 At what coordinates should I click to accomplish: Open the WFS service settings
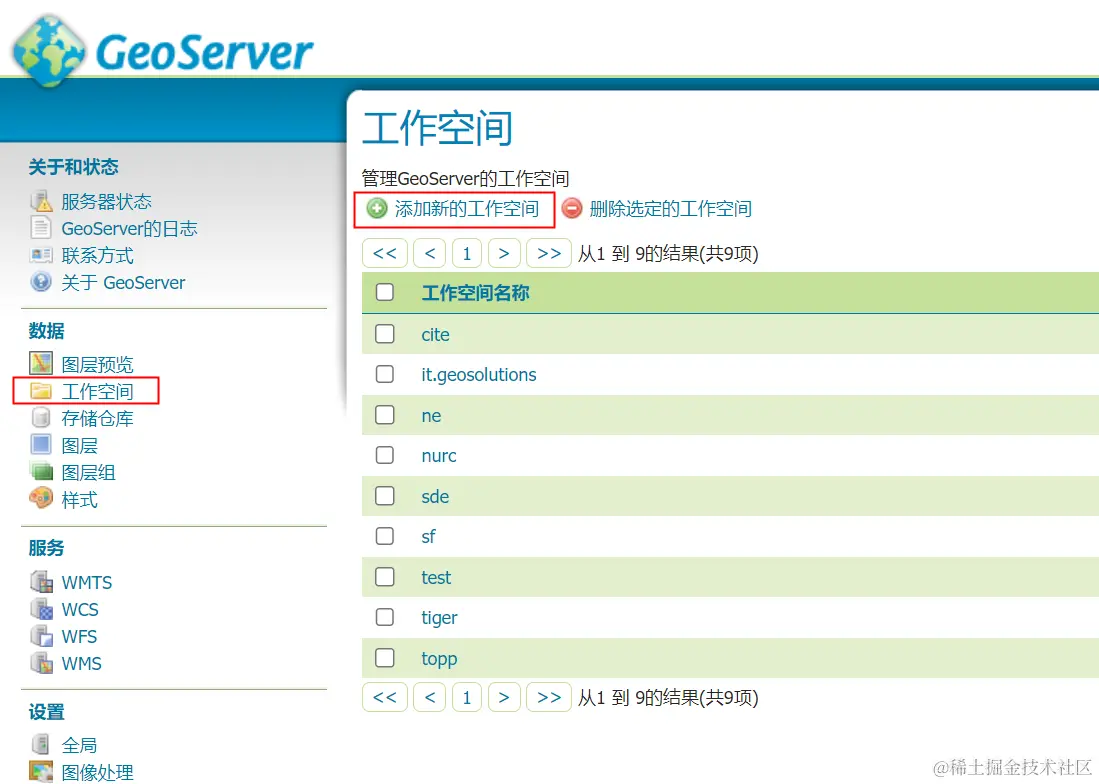tap(80, 636)
